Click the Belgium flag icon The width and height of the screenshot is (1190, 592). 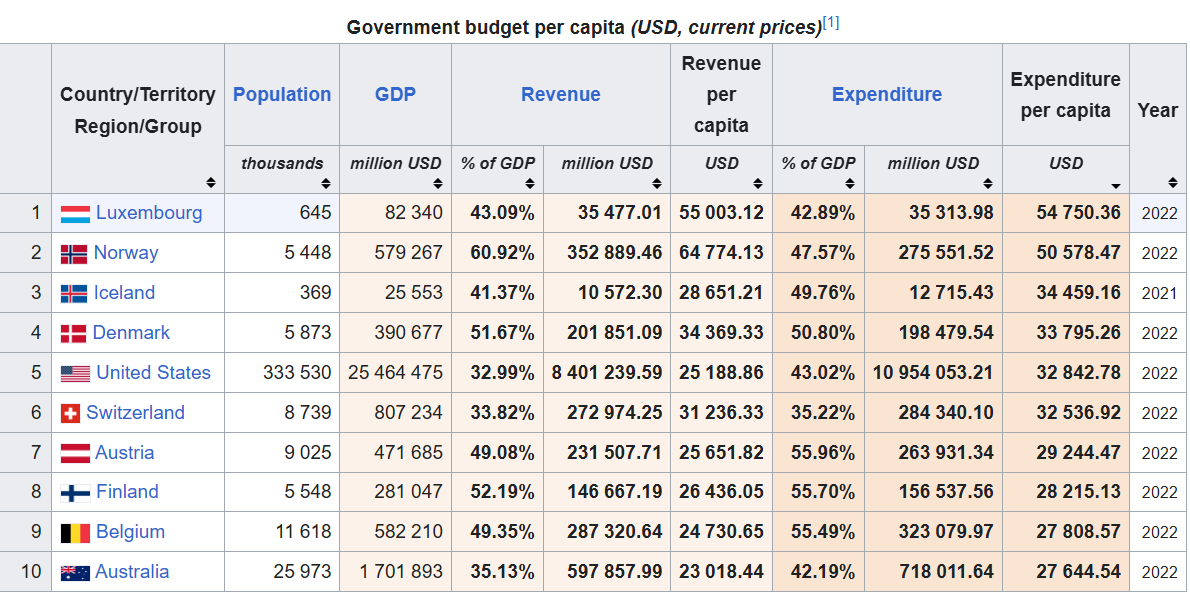(x=75, y=532)
